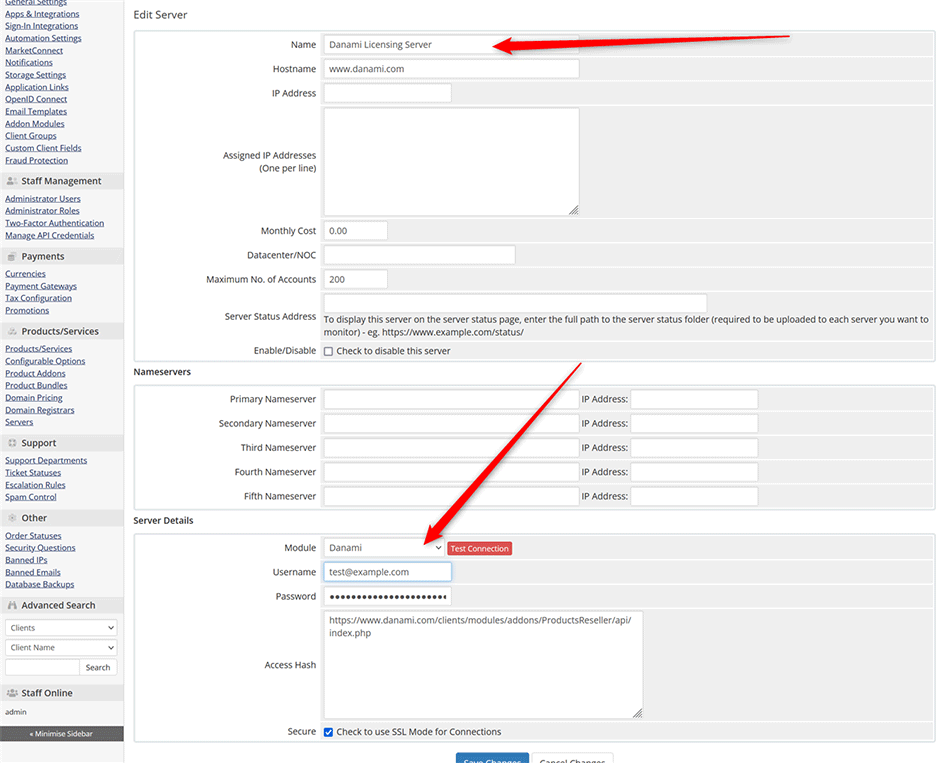Open the Servers link in sidebar
This screenshot has height=763, width=940.
tap(19, 422)
